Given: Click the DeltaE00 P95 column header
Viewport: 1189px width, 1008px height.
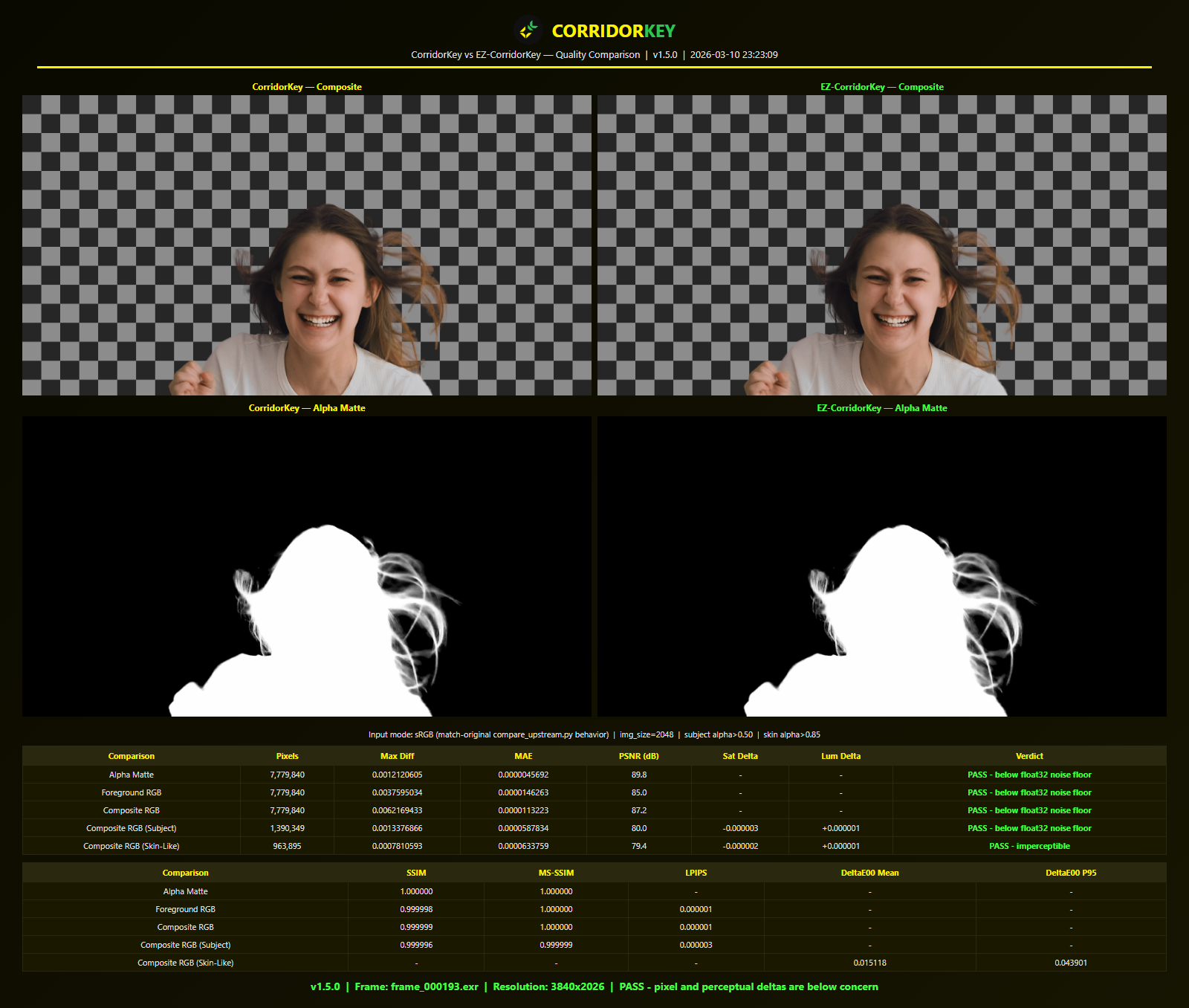Looking at the screenshot, I should pyautogui.click(x=1071, y=873).
